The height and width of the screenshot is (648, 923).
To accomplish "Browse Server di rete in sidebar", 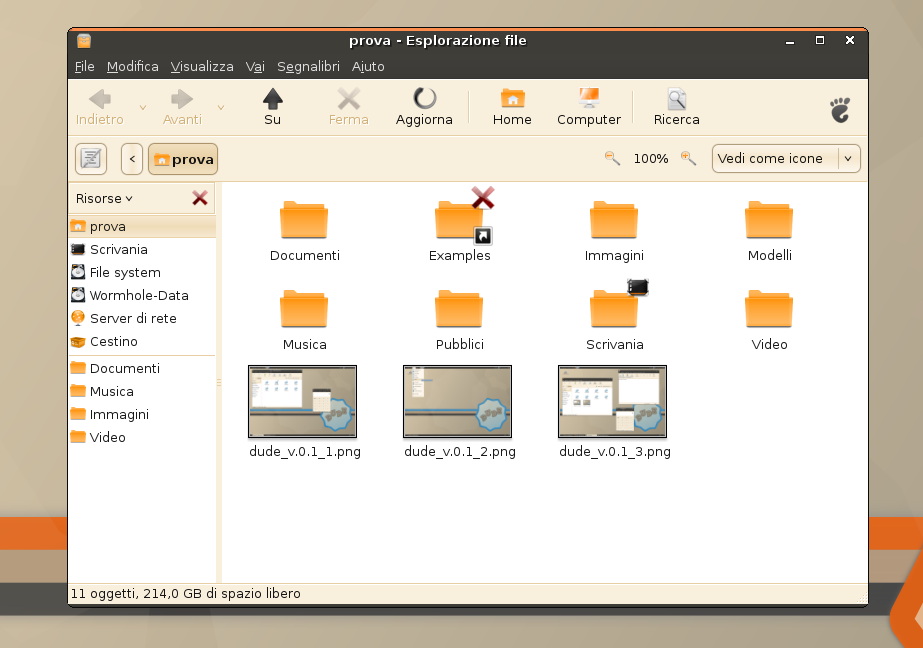I will point(142,318).
